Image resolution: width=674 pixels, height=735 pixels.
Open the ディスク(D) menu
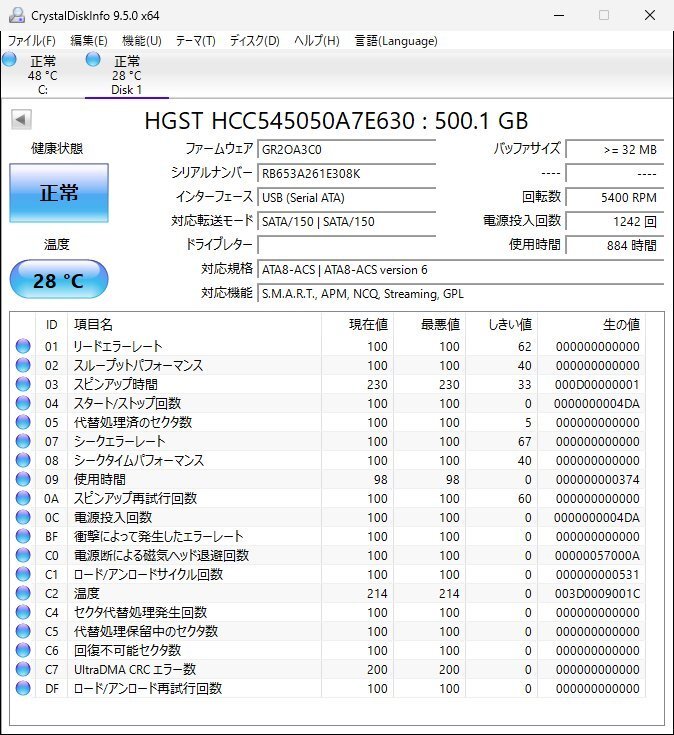255,41
